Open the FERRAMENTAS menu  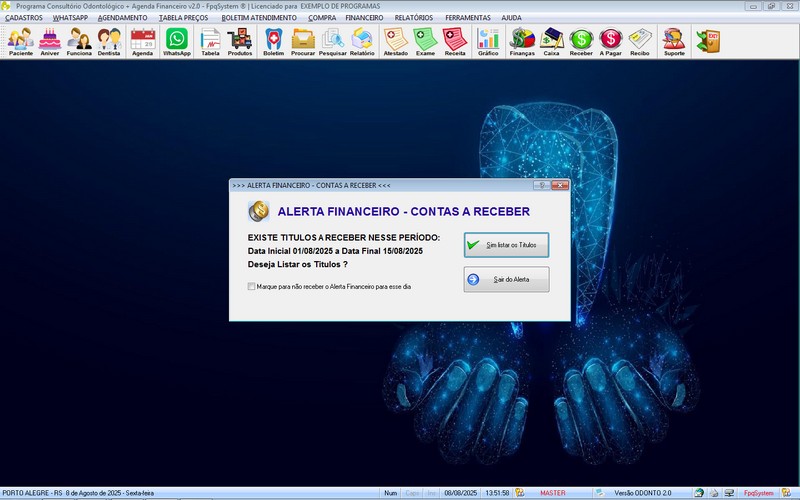[468, 17]
